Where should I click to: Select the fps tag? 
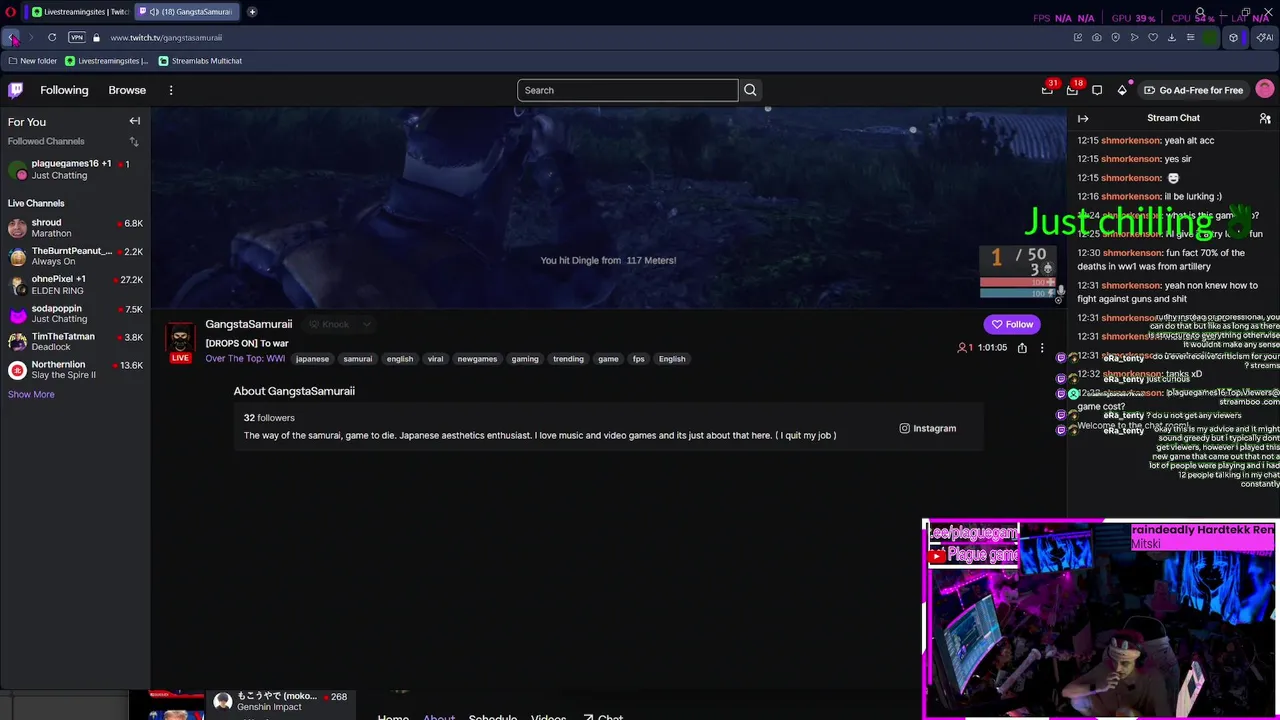638,359
